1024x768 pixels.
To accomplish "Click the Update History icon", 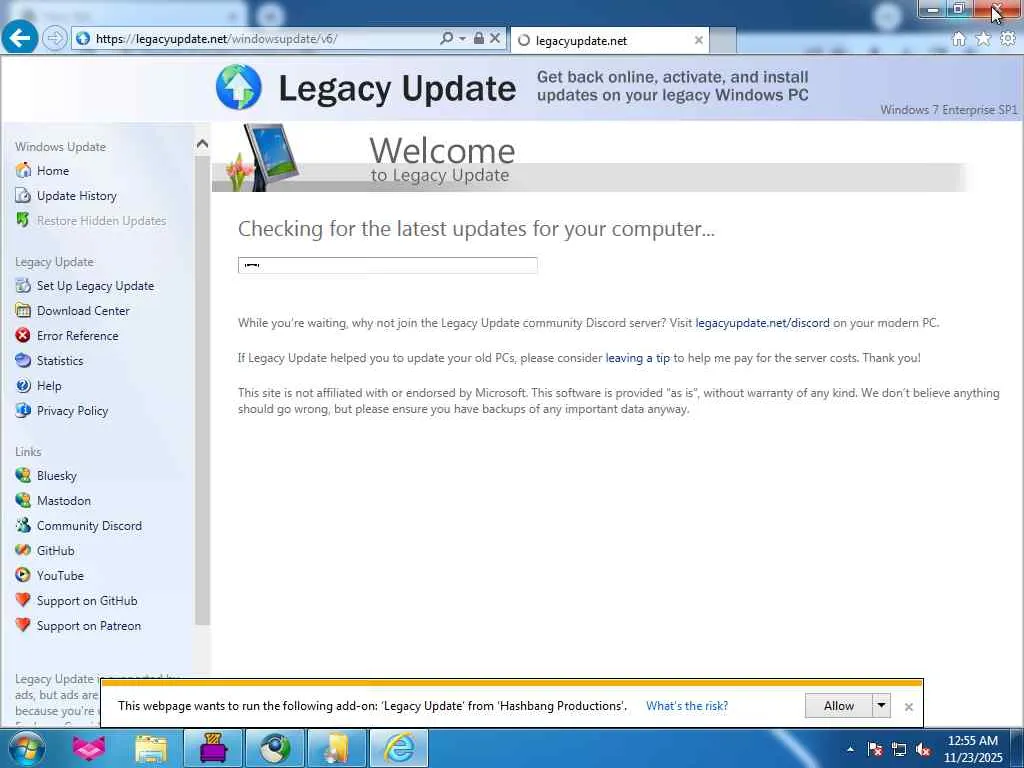I will tap(23, 196).
